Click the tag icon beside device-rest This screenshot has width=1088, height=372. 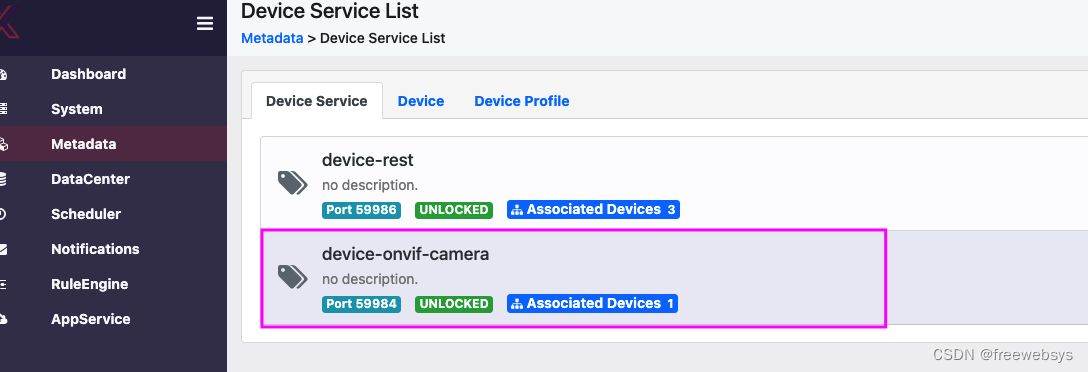pyautogui.click(x=292, y=183)
